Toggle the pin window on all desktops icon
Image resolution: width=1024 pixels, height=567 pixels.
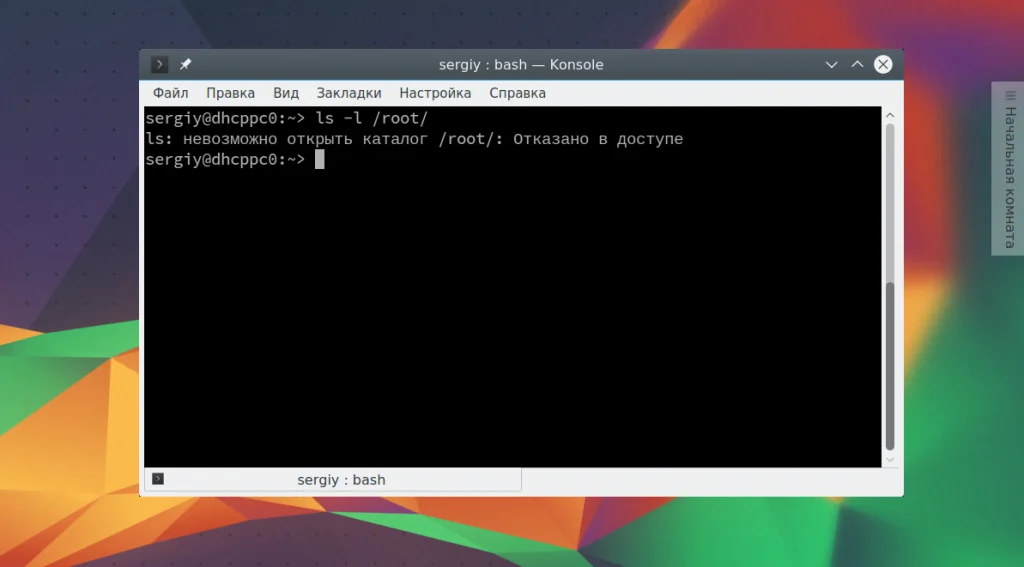tap(185, 64)
